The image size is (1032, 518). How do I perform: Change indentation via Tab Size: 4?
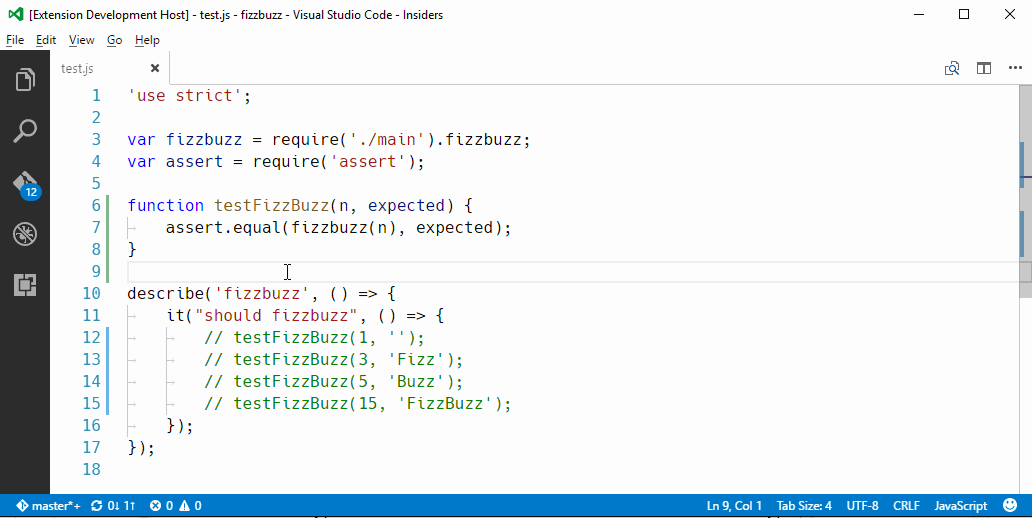point(804,505)
